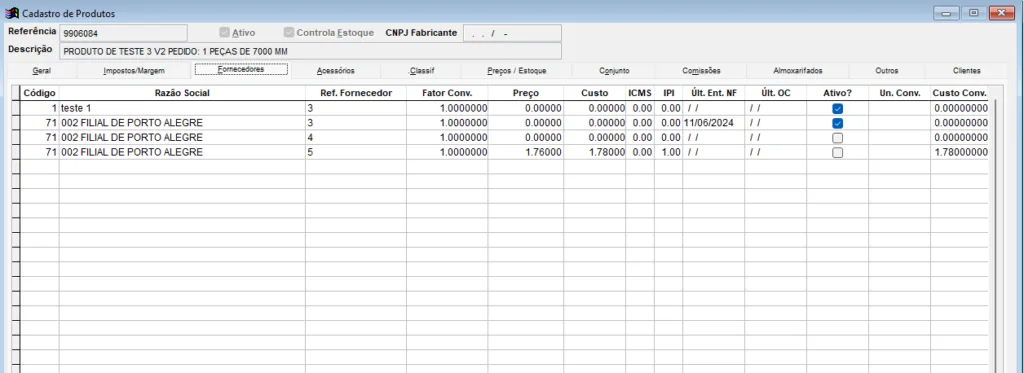The height and width of the screenshot is (373, 1024).
Task: Select row marker for teste 1 row
Action: 16,108
